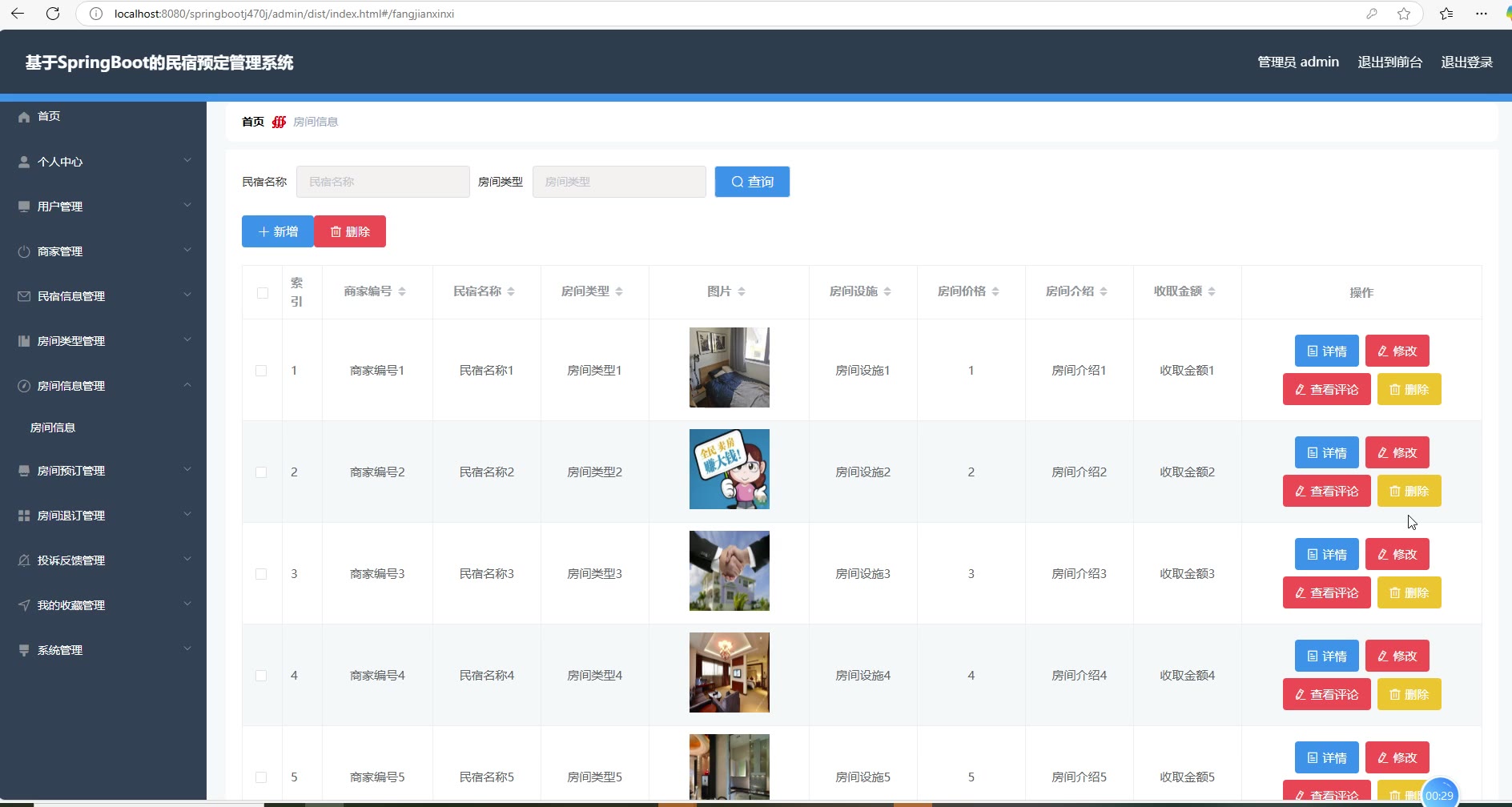This screenshot has height=807, width=1512.
Task: Go to 首页 in the breadcrumb
Action: click(253, 122)
